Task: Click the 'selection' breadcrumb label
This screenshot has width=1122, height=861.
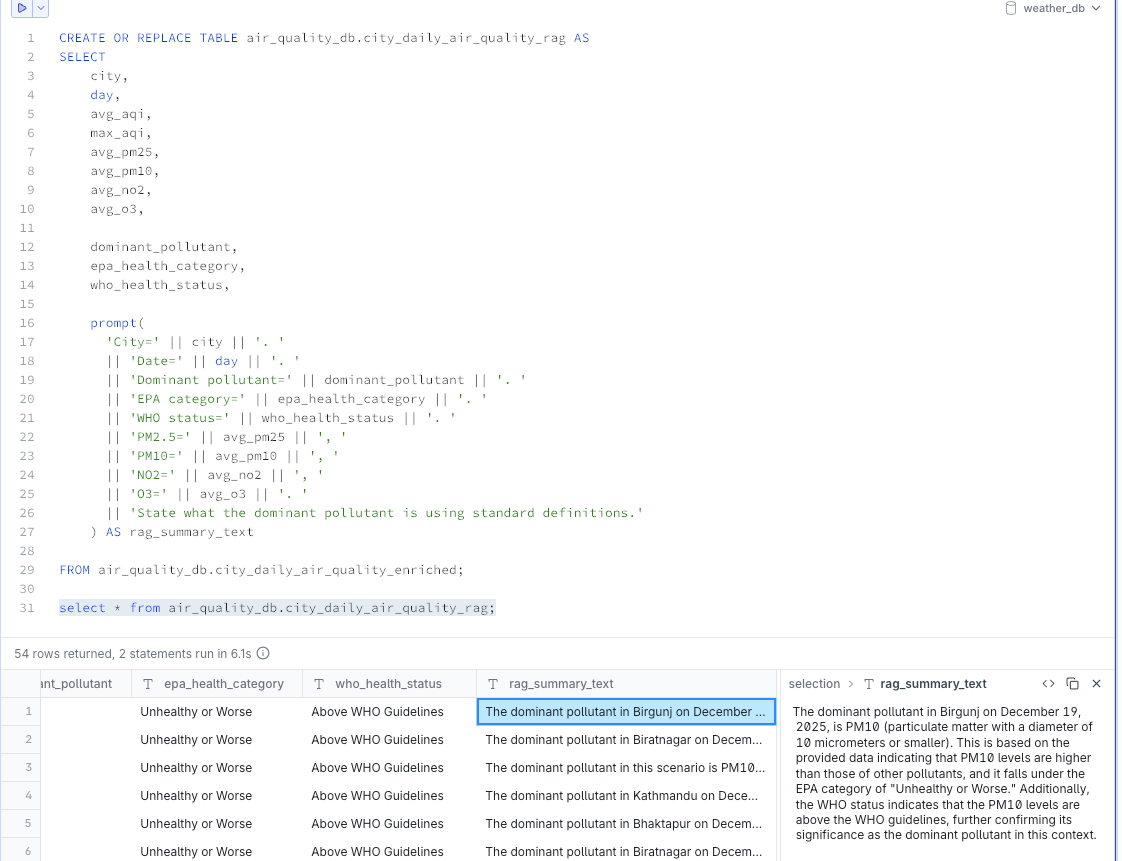Action: tap(816, 683)
